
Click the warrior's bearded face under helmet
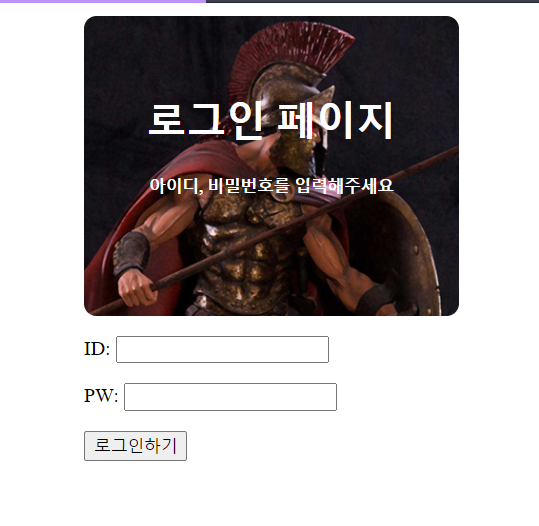(x=292, y=151)
